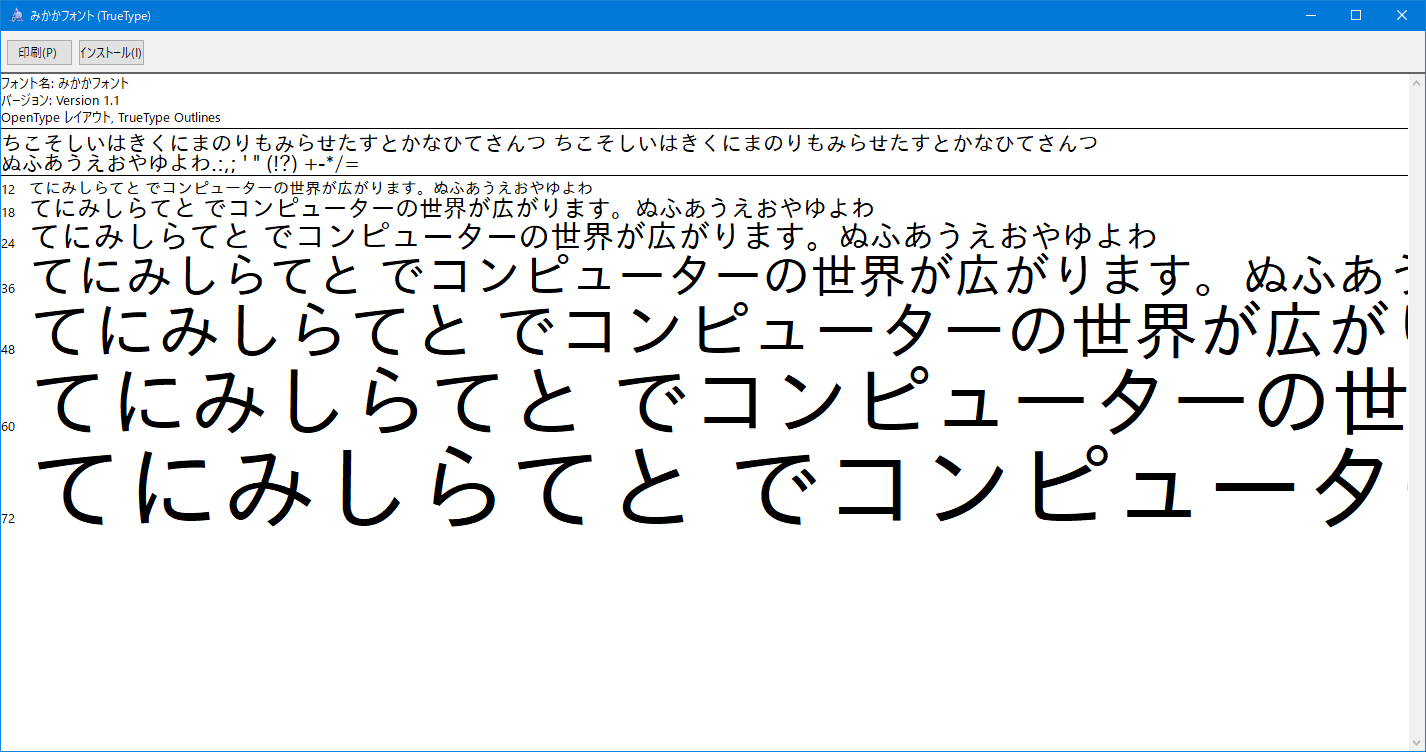Select the Version 1.1 text line

[60, 101]
